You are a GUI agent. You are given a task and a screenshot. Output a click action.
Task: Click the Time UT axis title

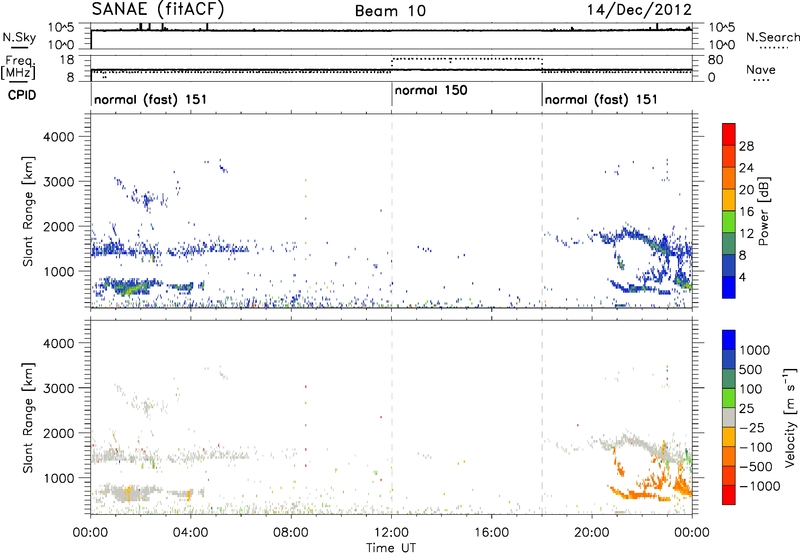click(x=391, y=548)
